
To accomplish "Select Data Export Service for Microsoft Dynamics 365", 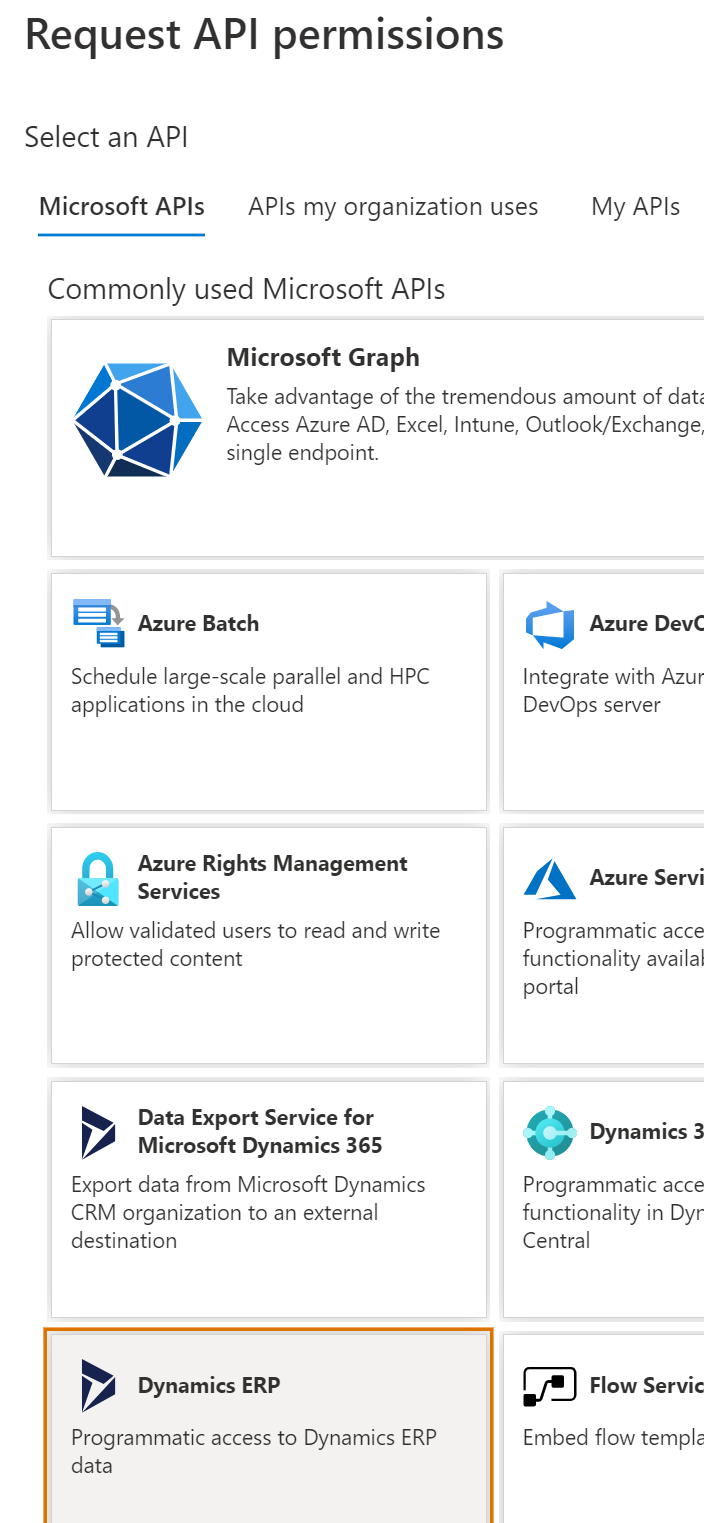I will pos(260,1131).
